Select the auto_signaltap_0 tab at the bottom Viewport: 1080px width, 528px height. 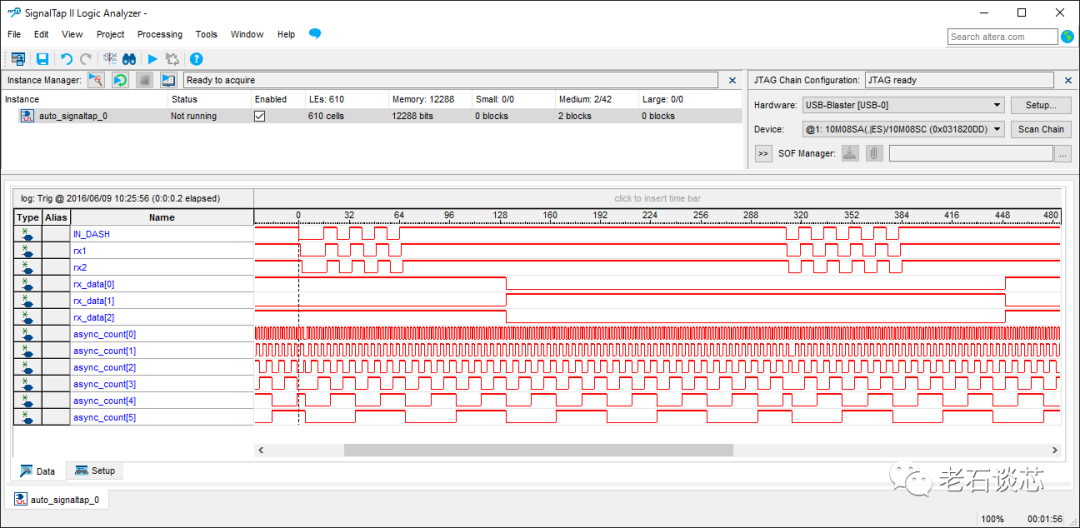coord(57,500)
